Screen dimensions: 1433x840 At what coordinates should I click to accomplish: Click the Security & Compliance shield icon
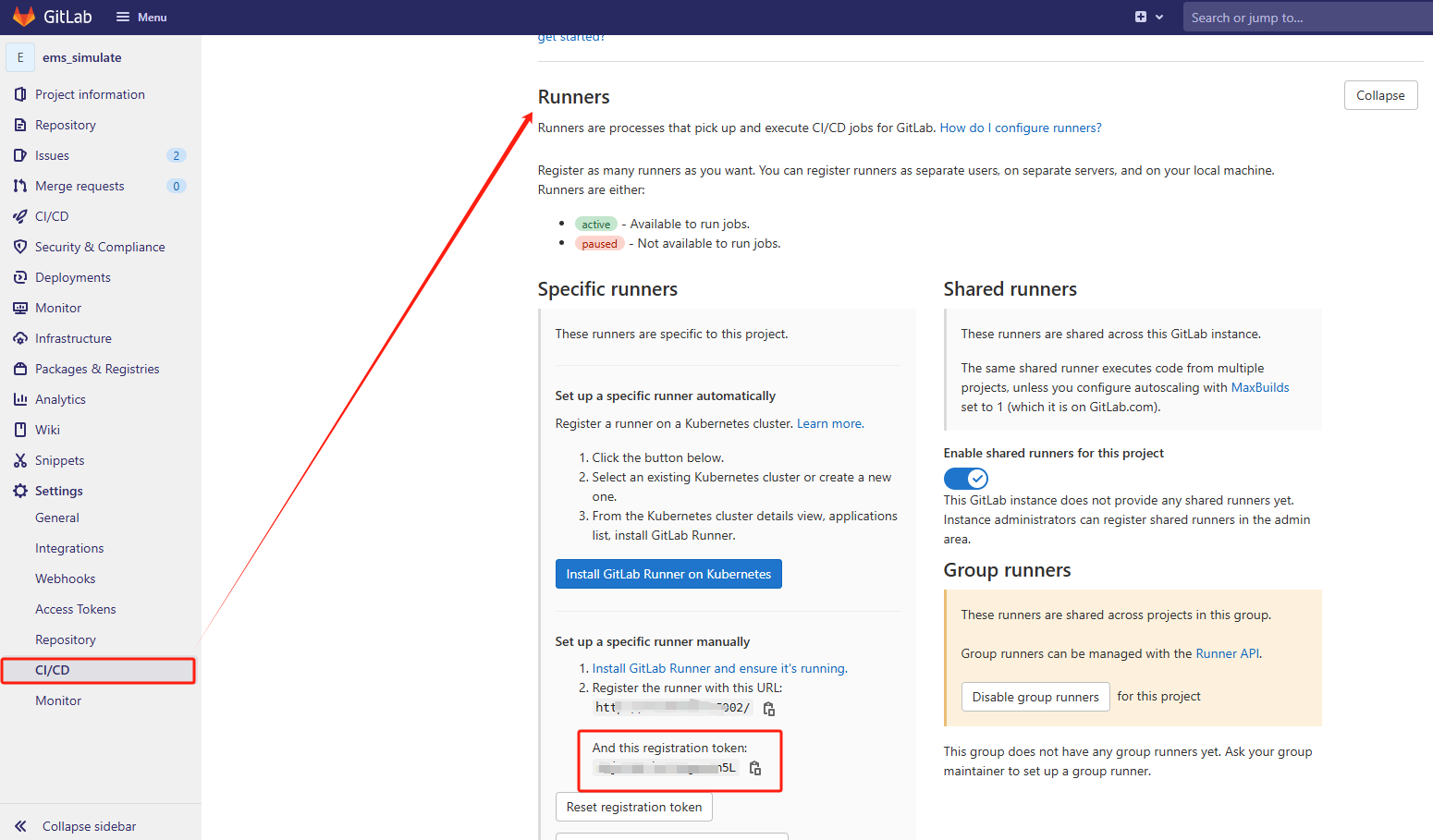coord(20,247)
